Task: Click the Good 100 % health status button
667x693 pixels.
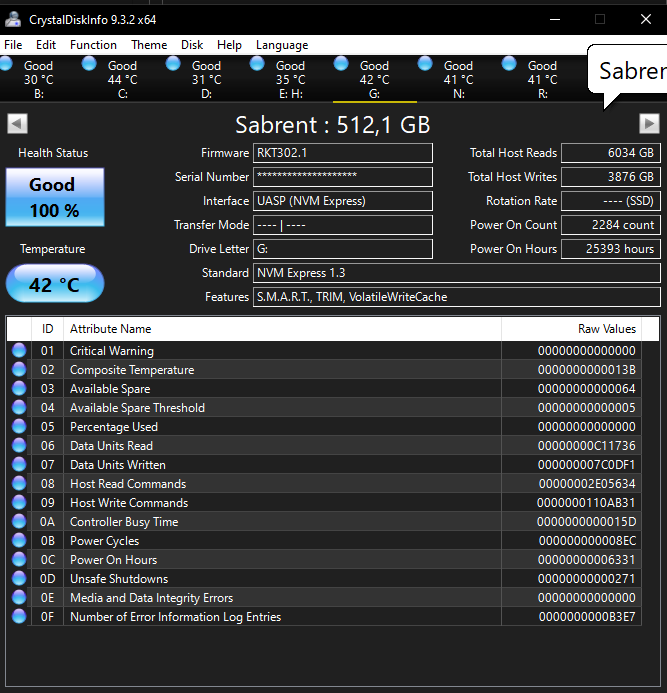Action: click(54, 196)
